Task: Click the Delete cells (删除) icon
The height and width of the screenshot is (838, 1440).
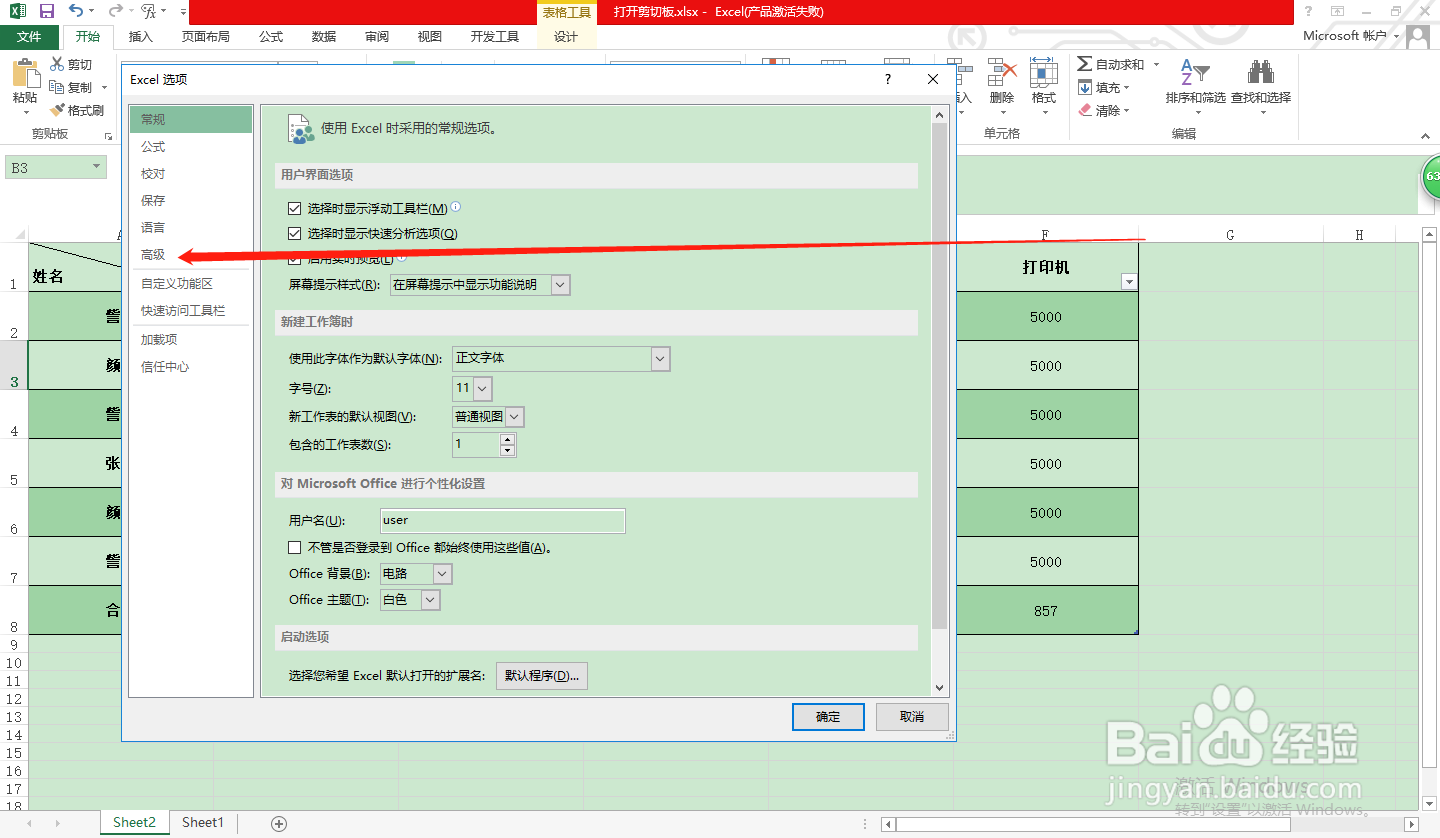Action: point(1002,73)
